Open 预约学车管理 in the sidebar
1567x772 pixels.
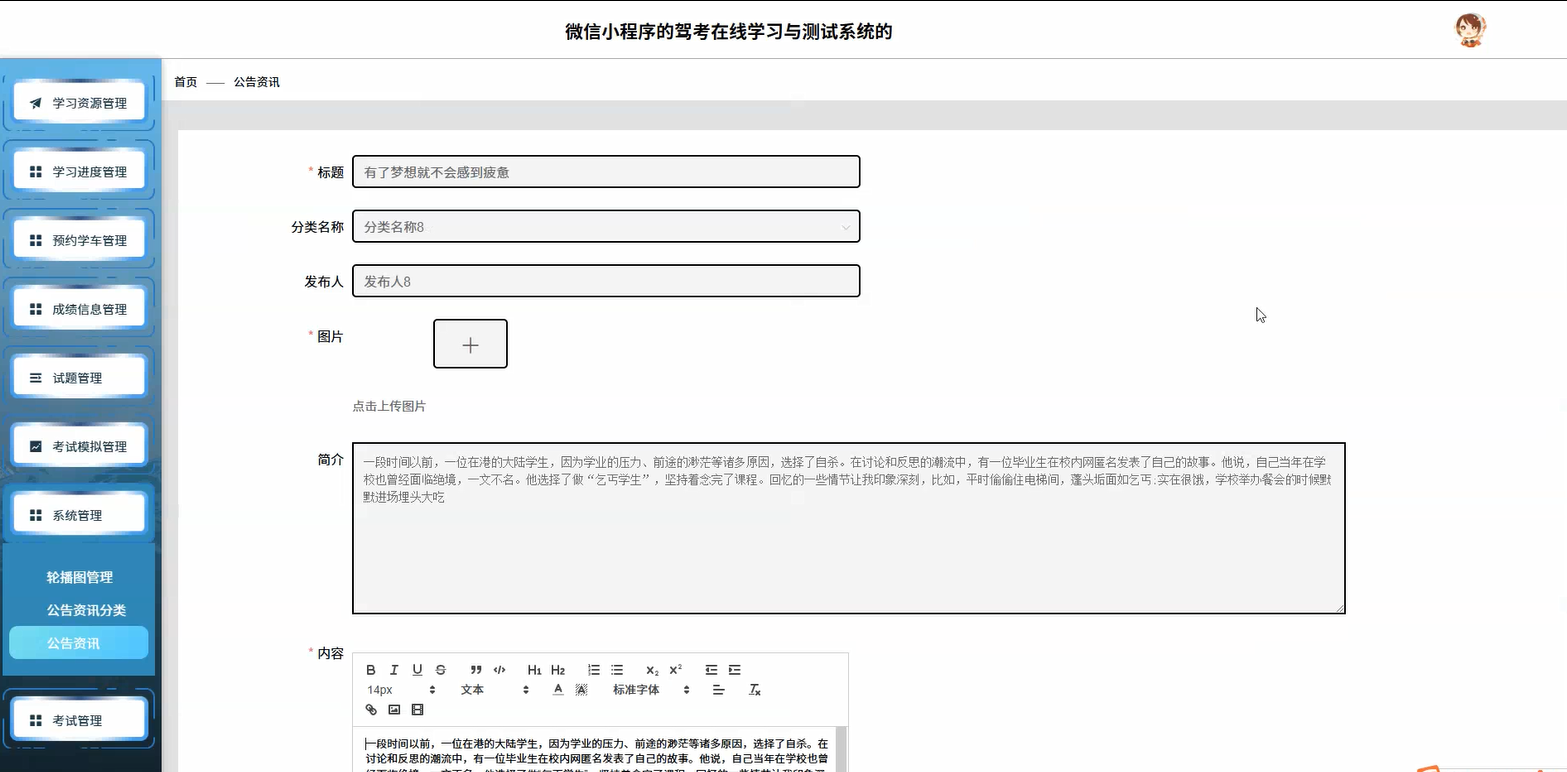click(x=79, y=241)
